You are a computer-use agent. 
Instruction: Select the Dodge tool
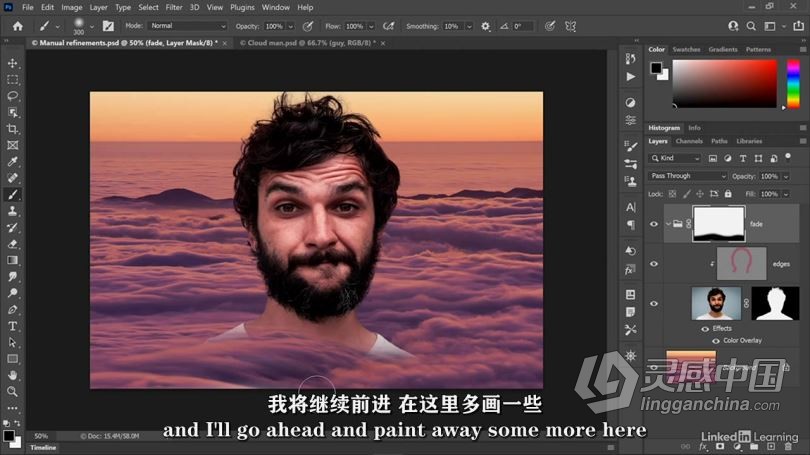[12, 293]
